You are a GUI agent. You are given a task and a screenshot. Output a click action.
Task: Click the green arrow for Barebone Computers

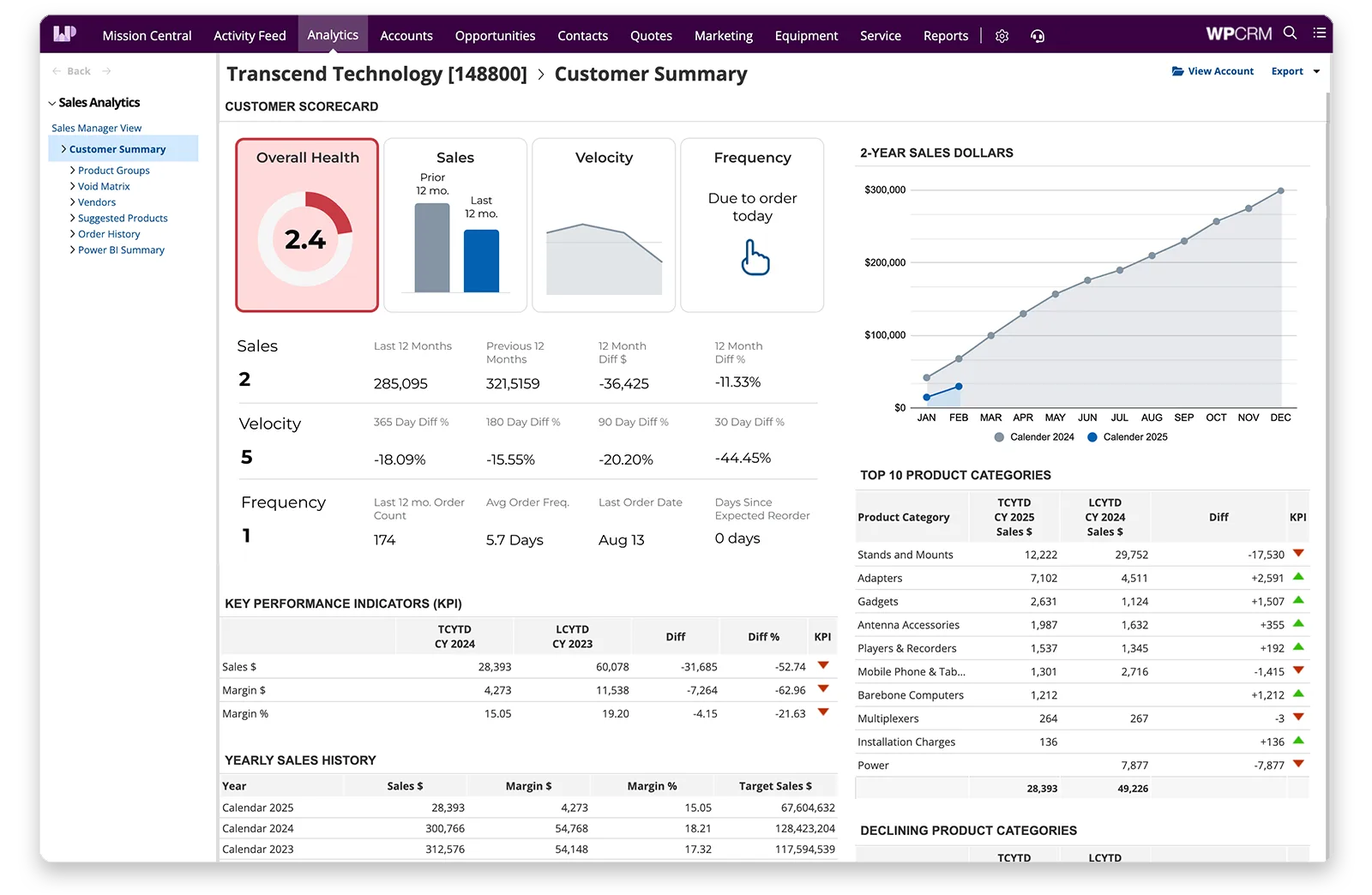tap(1298, 694)
